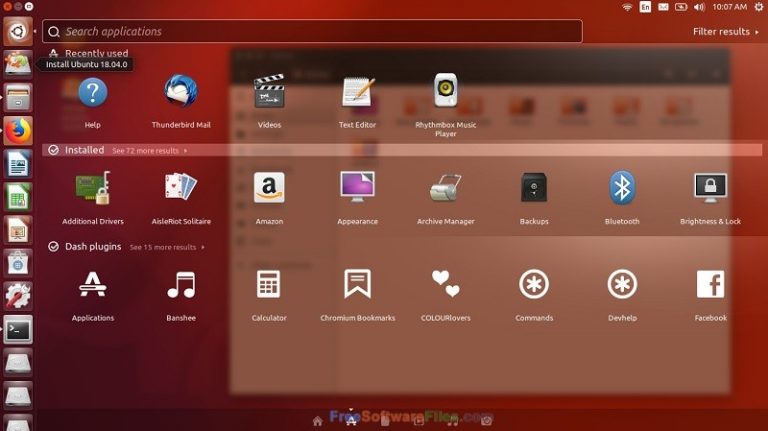Open the sound volume indicator
The width and height of the screenshot is (768, 431).
[699, 7]
